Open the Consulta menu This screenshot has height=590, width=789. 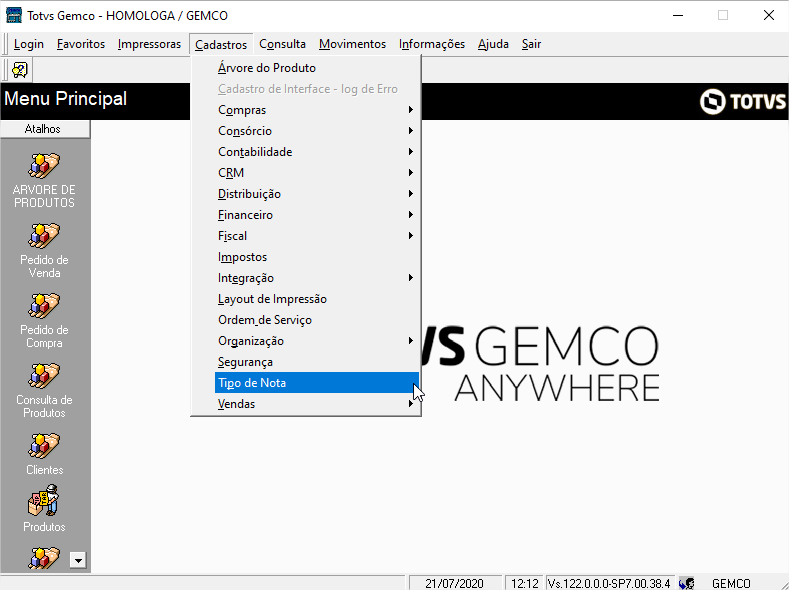[x=282, y=44]
